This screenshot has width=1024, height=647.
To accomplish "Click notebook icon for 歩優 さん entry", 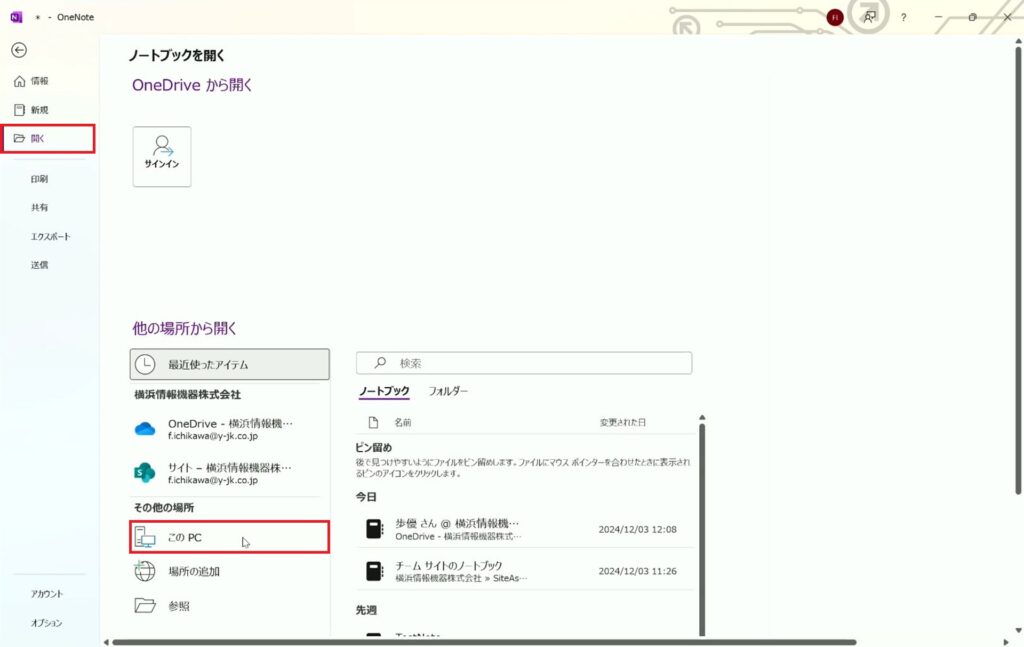I will click(374, 529).
